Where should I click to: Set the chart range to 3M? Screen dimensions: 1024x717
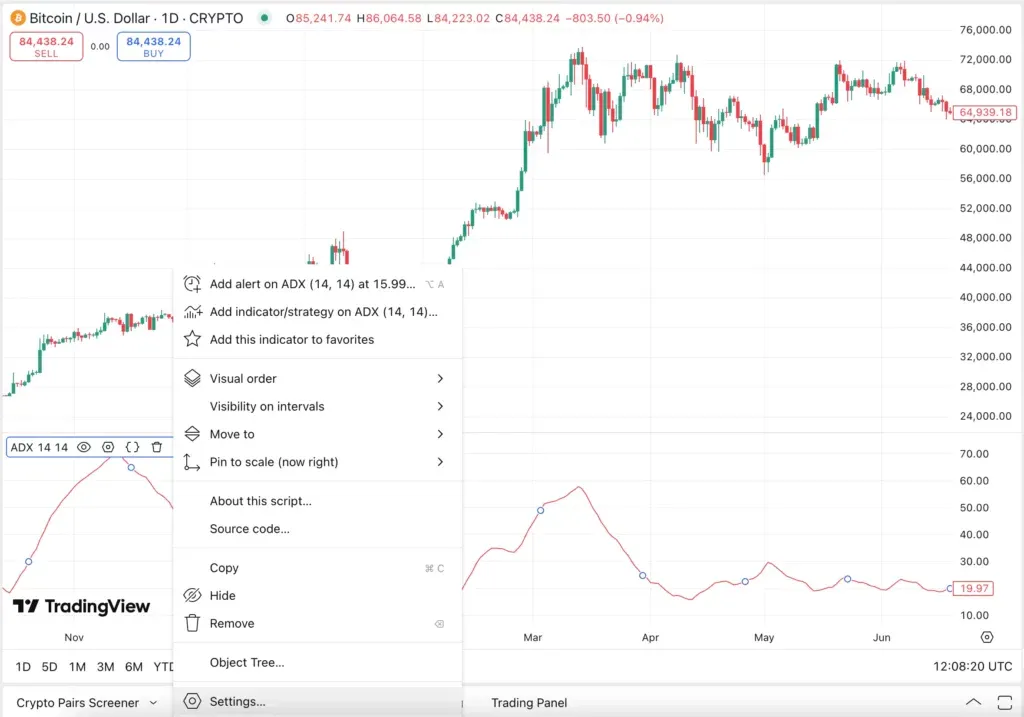pos(105,667)
